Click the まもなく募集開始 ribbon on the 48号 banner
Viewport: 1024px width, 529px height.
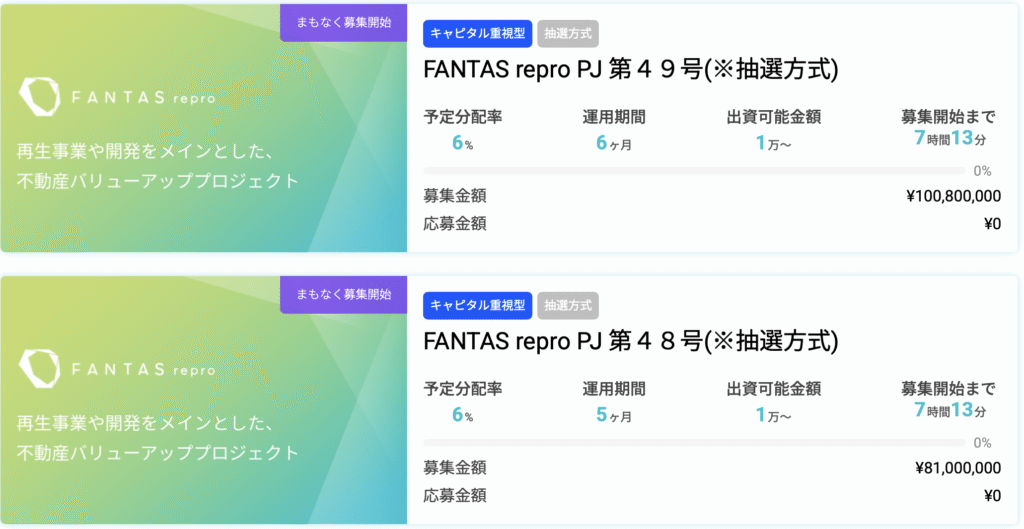344,294
